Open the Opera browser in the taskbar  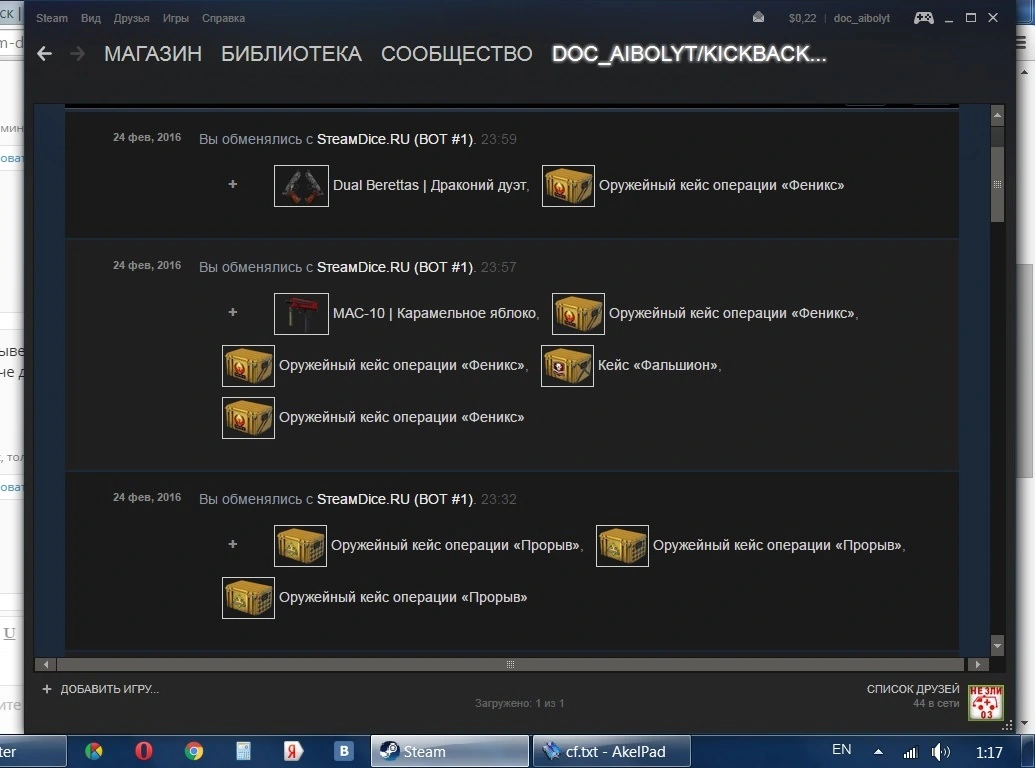[143, 751]
